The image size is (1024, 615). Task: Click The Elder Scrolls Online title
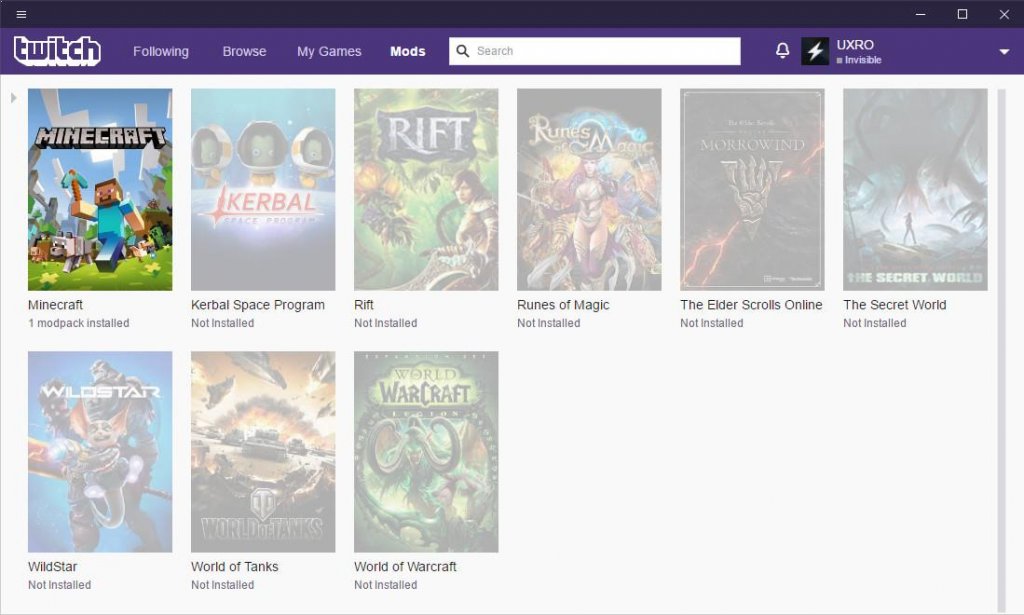(751, 305)
